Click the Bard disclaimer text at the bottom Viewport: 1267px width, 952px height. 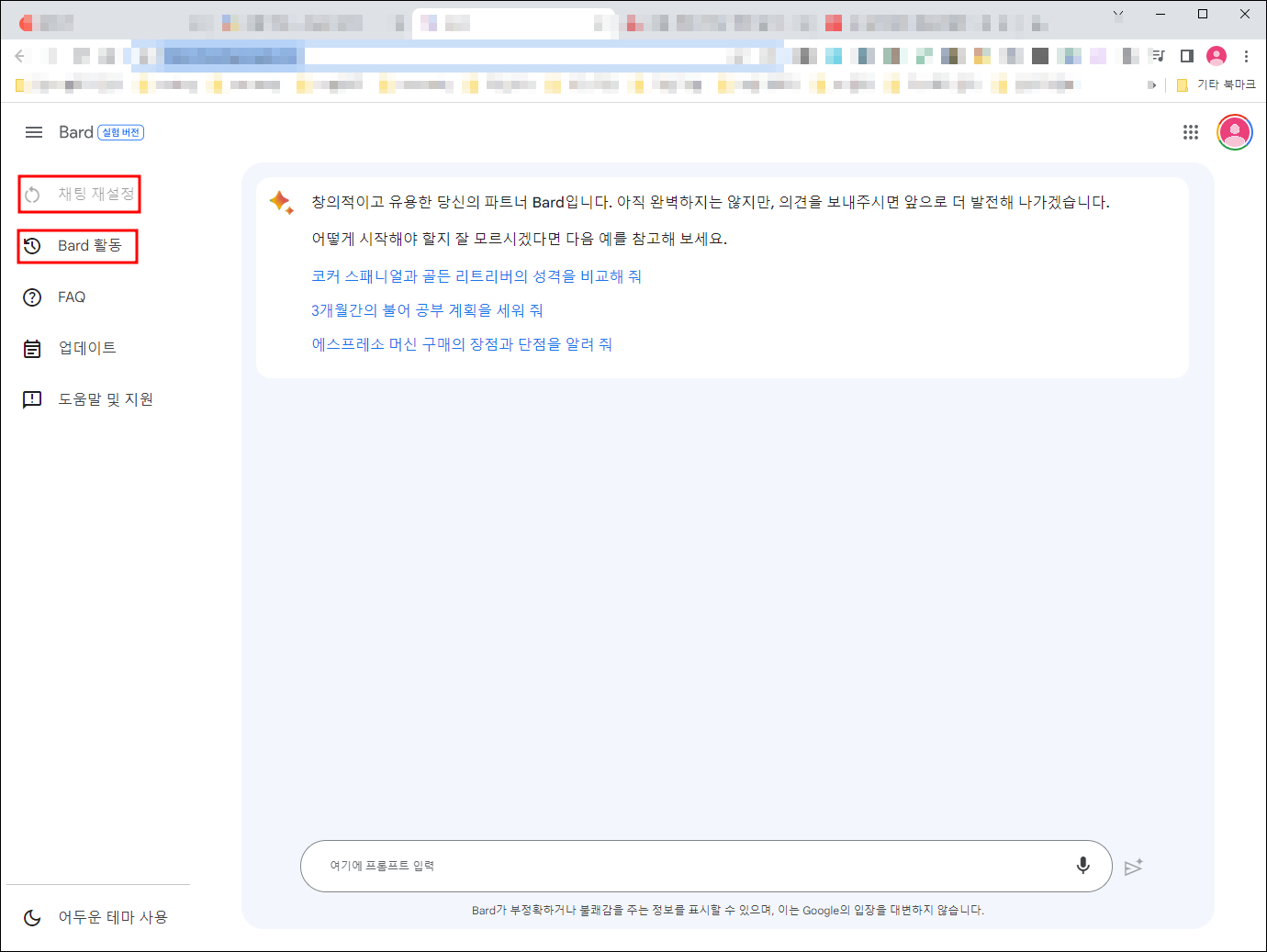click(728, 910)
